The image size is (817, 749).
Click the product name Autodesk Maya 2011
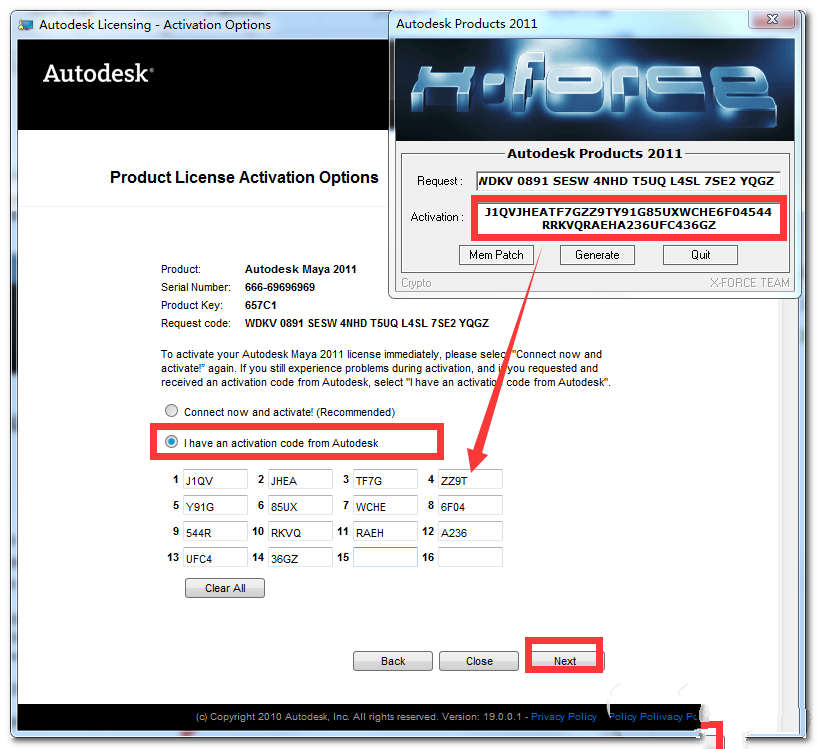[x=301, y=269]
